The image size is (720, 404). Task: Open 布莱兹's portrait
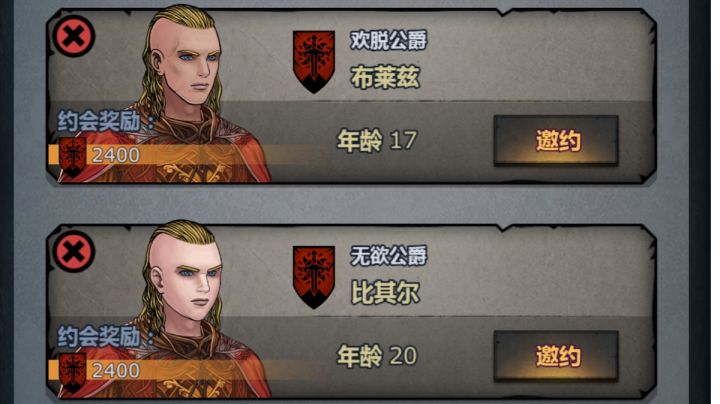click(x=193, y=94)
